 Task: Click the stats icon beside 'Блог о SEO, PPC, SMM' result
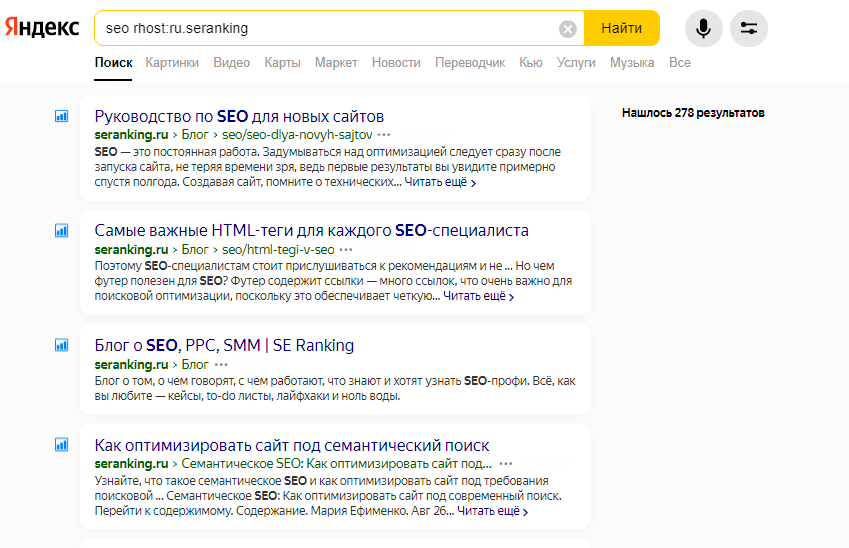[x=62, y=345]
